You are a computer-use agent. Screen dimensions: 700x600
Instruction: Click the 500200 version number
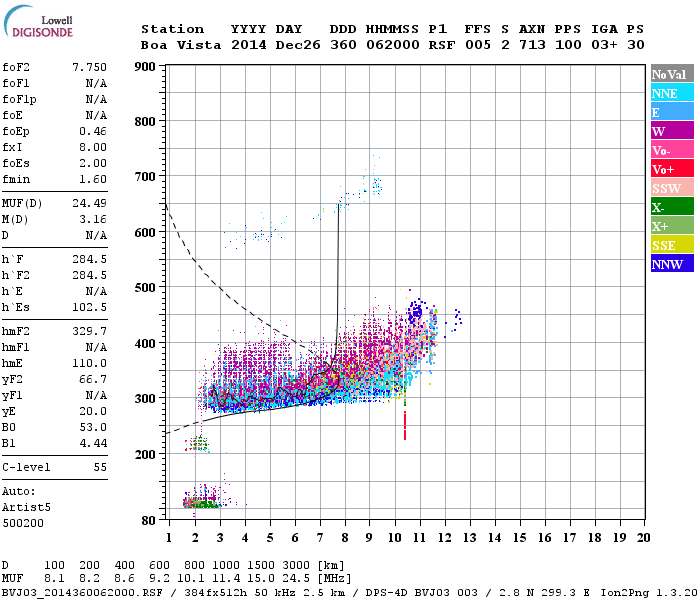point(23,523)
